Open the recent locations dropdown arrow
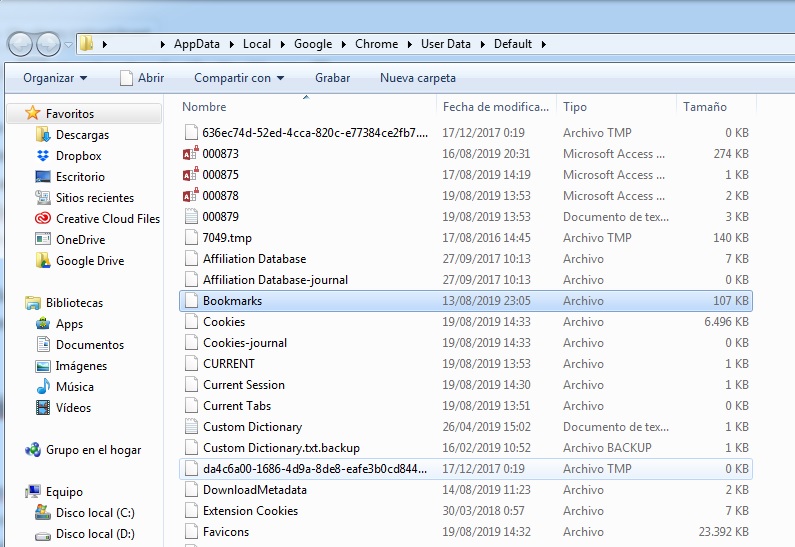Viewport: 795px width, 547px height. [x=68, y=45]
